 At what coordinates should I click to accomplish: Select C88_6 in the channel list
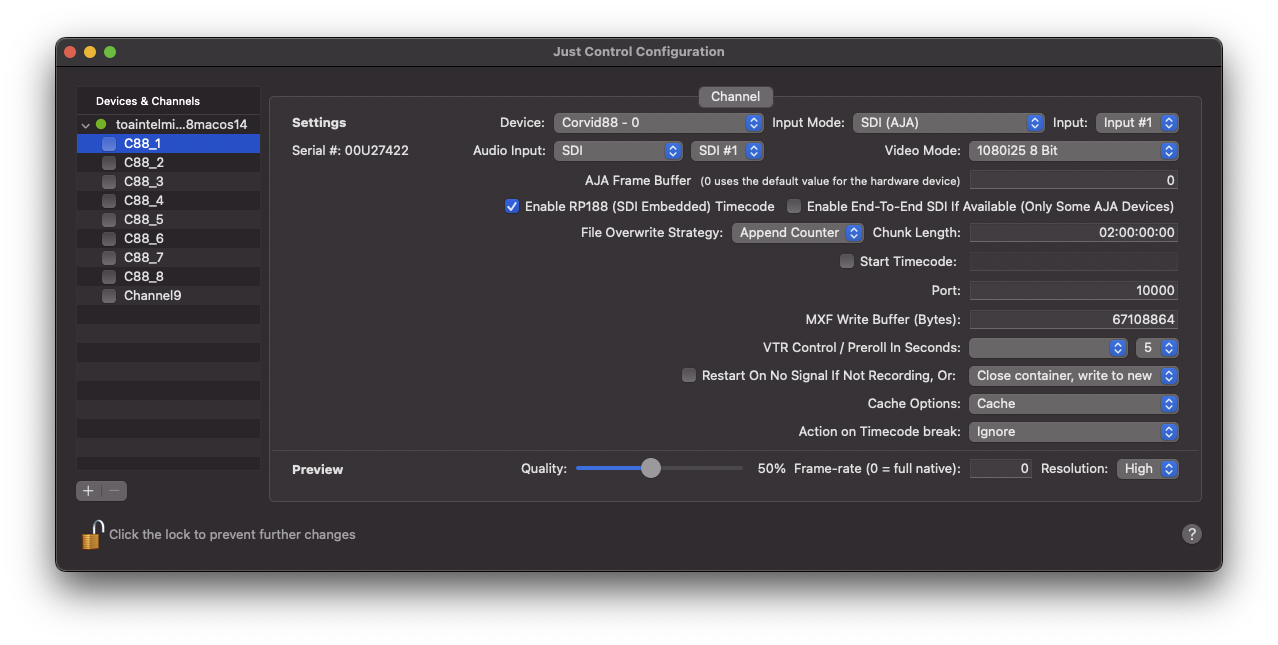click(168, 239)
